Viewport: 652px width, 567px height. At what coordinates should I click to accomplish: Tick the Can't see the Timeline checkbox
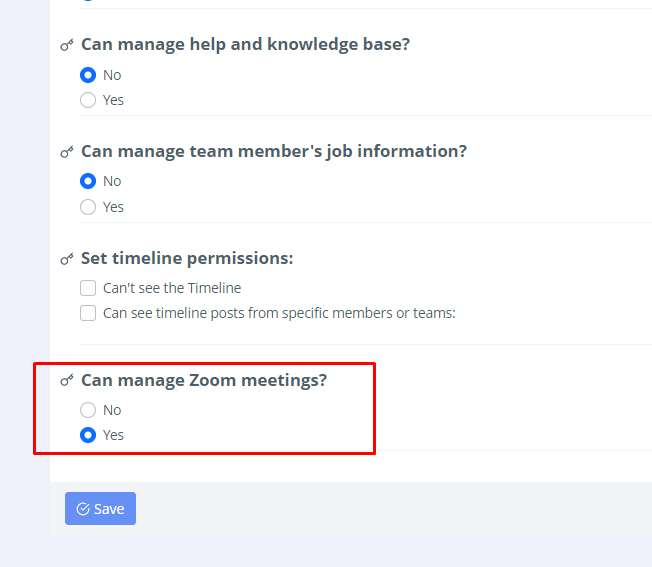tap(88, 288)
